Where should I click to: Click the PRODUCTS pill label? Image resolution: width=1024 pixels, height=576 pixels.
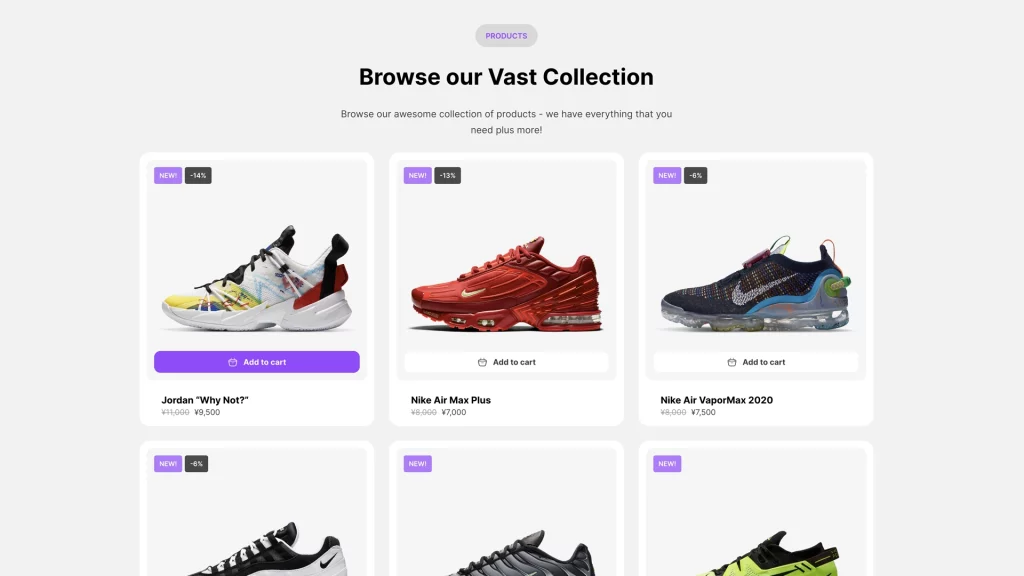(506, 36)
